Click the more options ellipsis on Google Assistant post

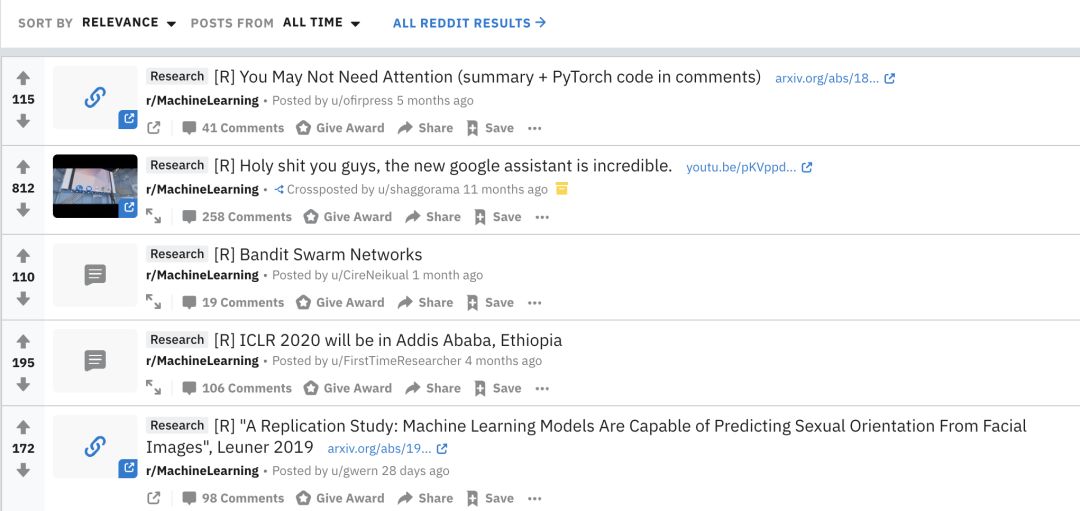click(x=542, y=217)
